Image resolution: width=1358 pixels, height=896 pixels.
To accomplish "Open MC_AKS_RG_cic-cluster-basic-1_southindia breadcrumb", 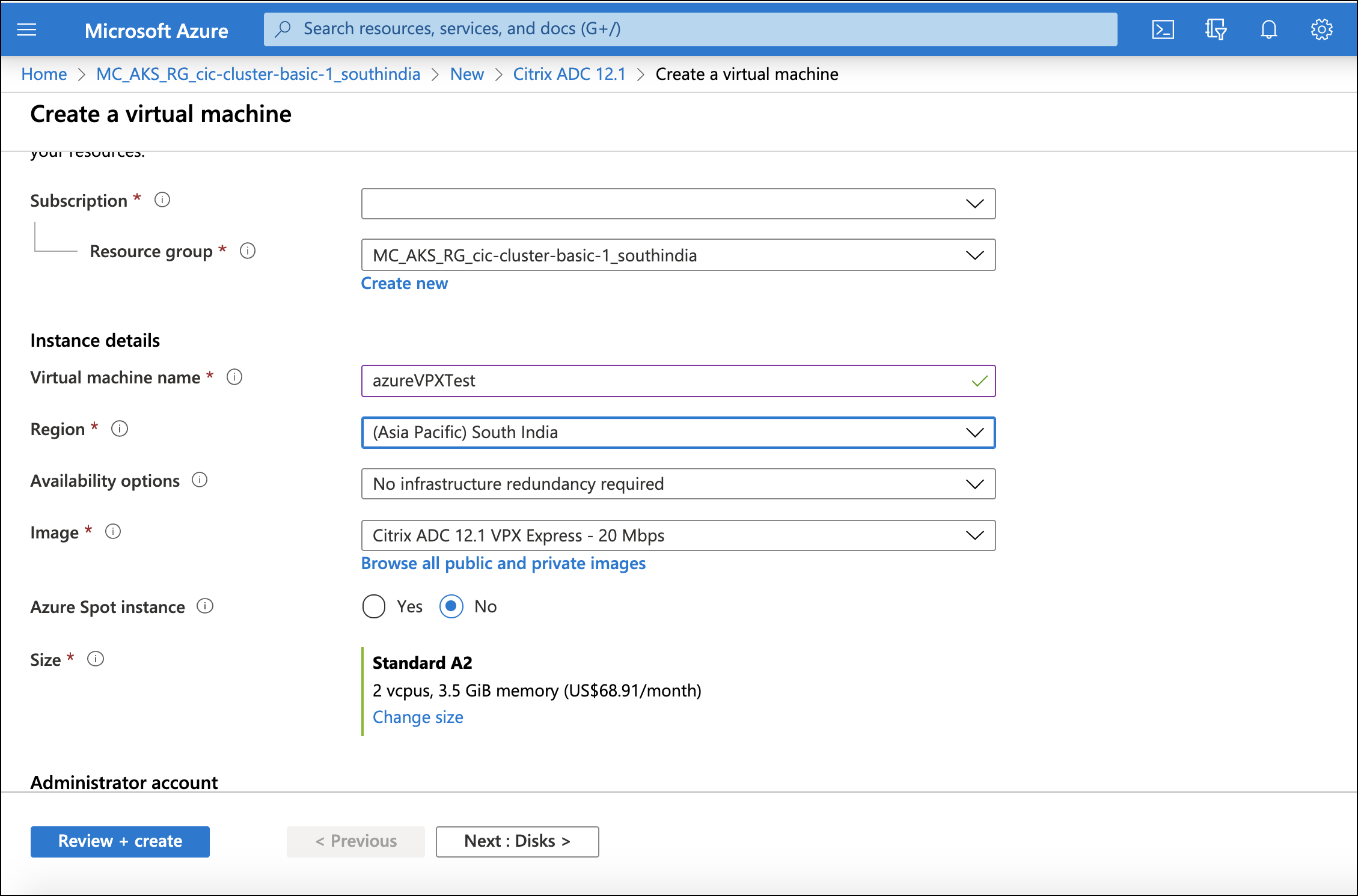I will click(x=258, y=74).
